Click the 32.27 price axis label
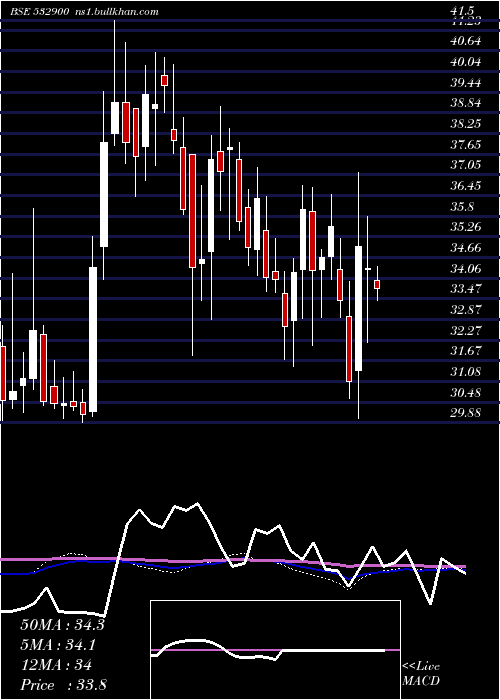Image resolution: width=500 pixels, height=700 pixels. (466, 330)
